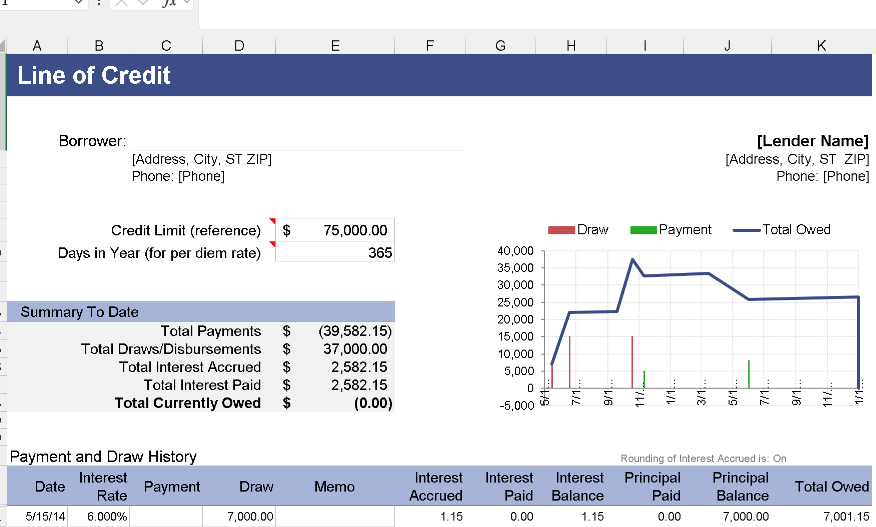
Task: Select the 'Total Currently Owed' label
Action: [x=188, y=403]
